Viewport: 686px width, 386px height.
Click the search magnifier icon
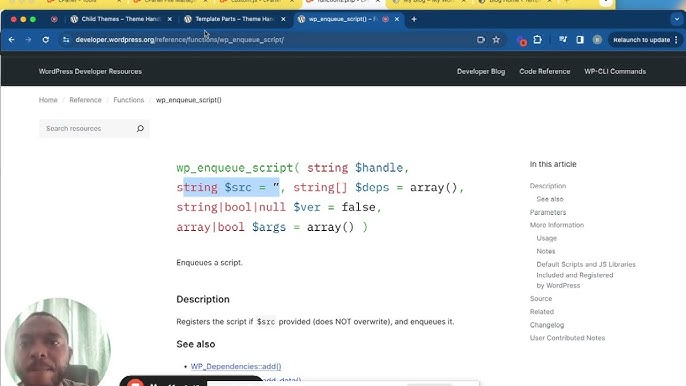(140, 128)
